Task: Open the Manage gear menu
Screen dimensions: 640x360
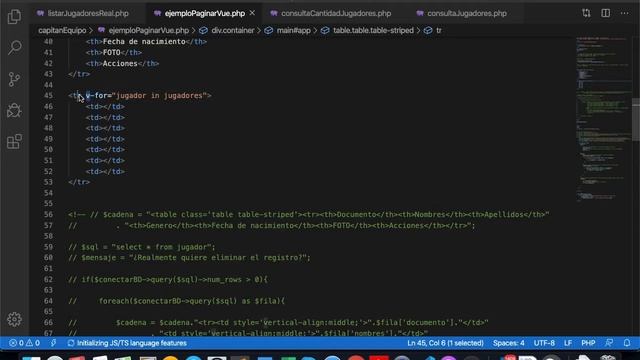Action: point(14,320)
